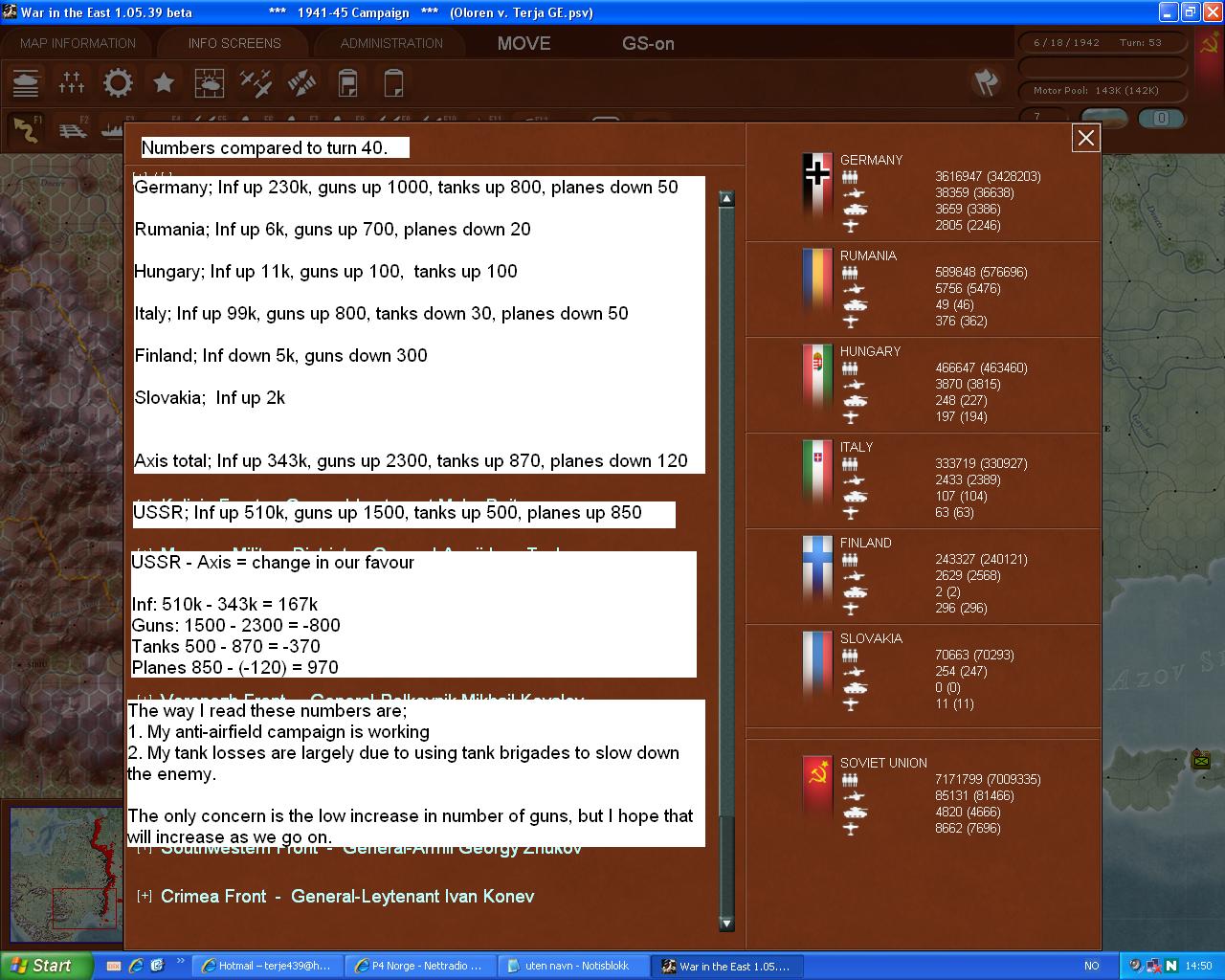
Task: Expand the quick launch overflow chevron
Action: [x=182, y=962]
